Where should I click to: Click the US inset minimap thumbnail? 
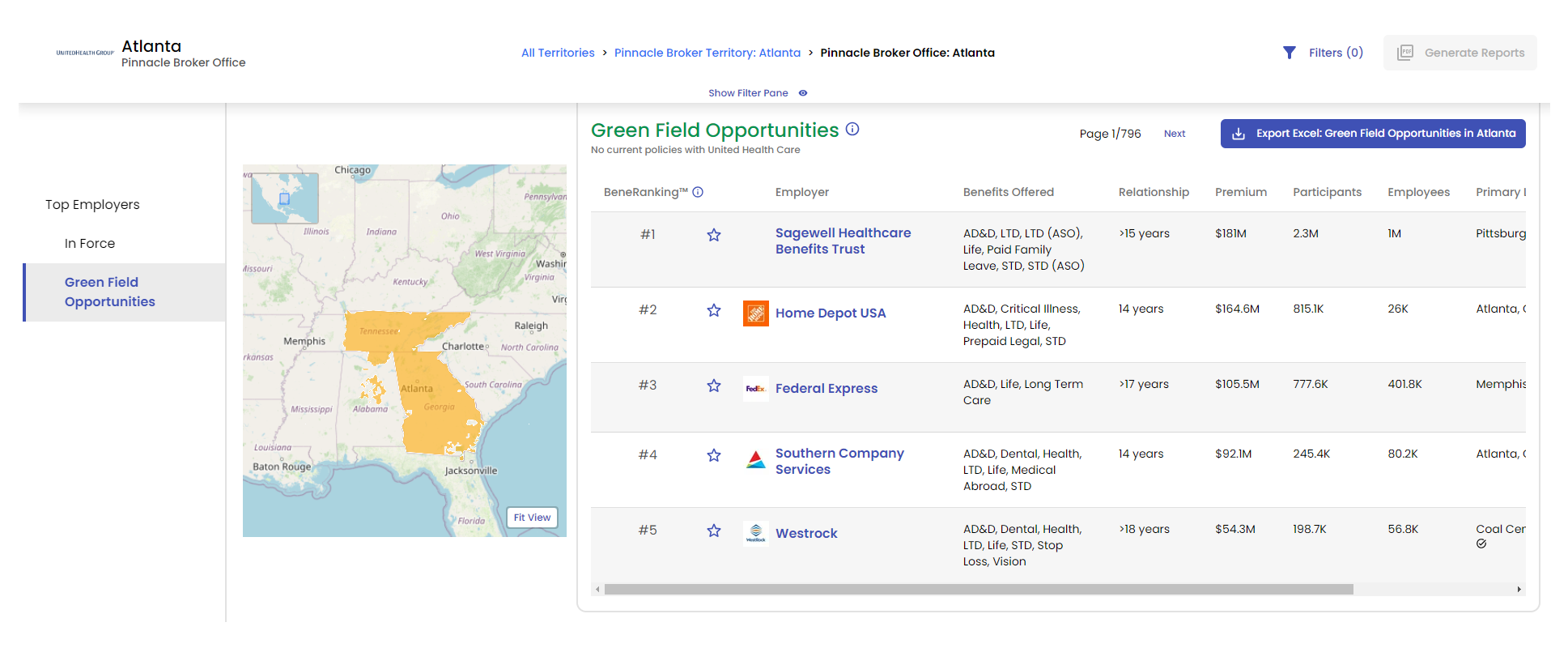[285, 198]
